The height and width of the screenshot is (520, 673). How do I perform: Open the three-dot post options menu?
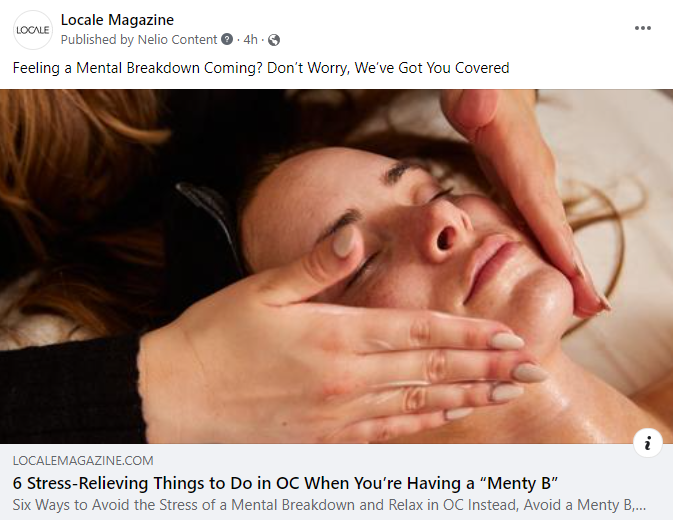643,28
